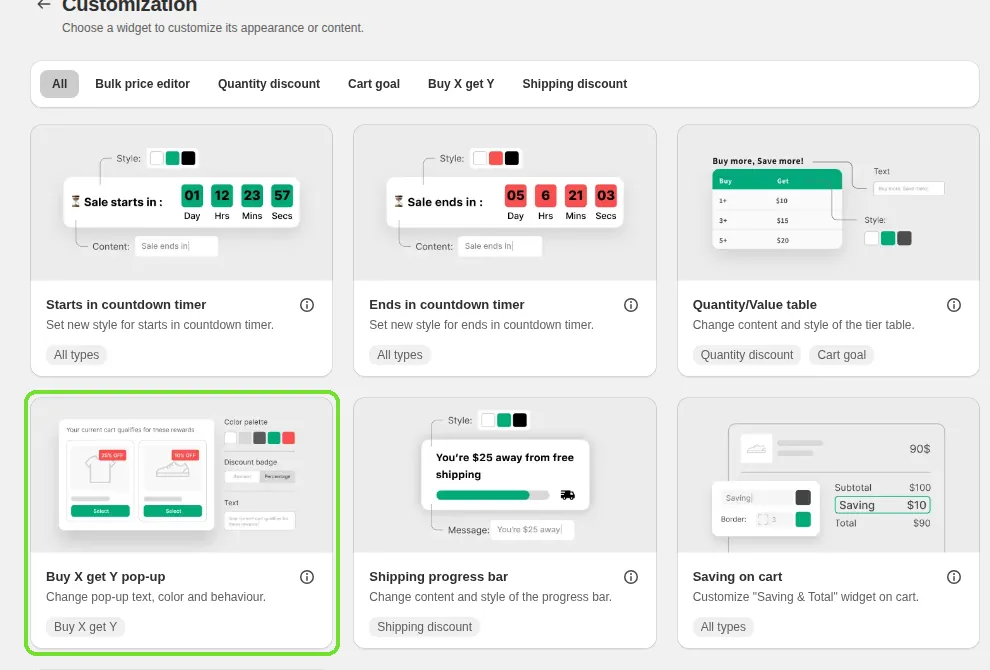Select the All filter tab
This screenshot has height=670, width=990.
point(59,84)
